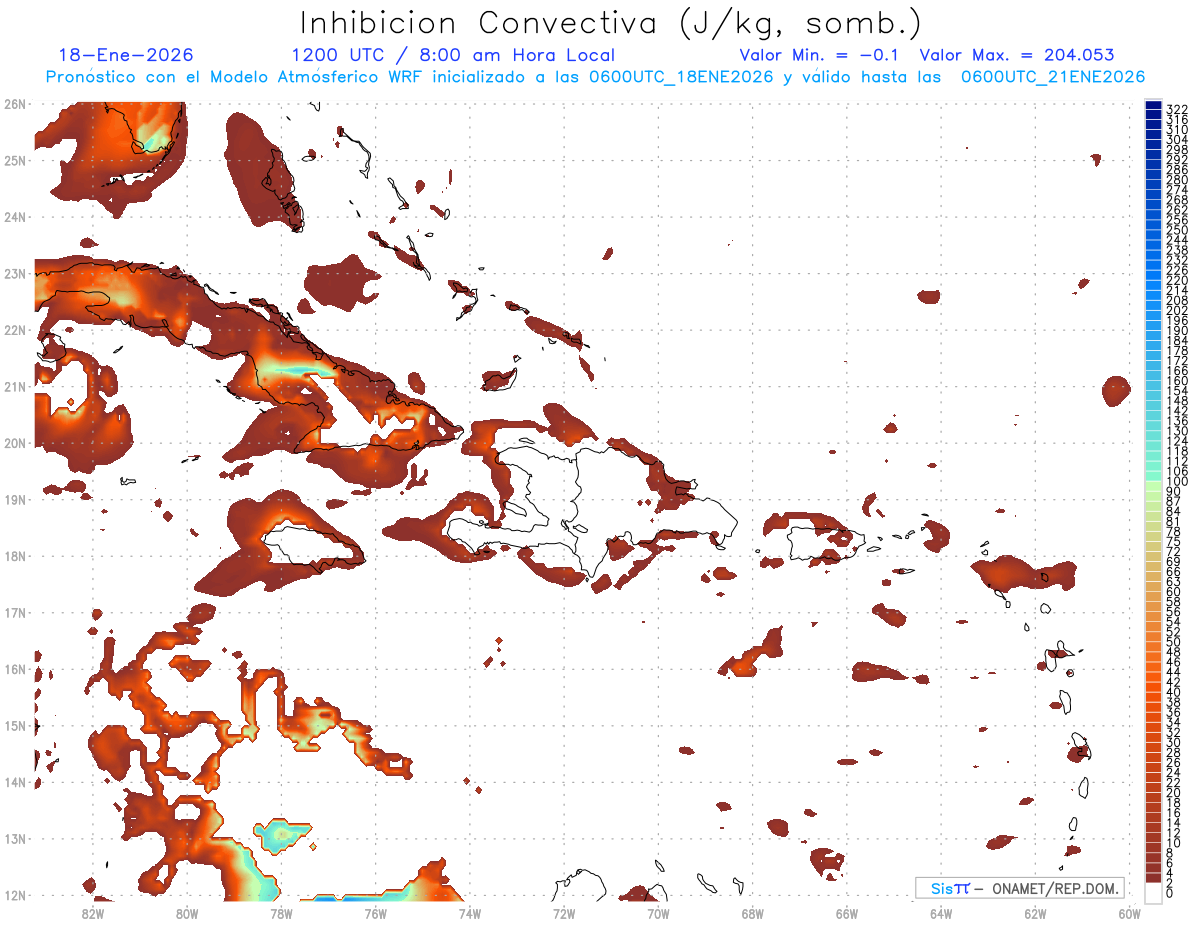This screenshot has width=1200, height=927.
Task: Click the colorbar value label 10
Action: pos(1174,844)
